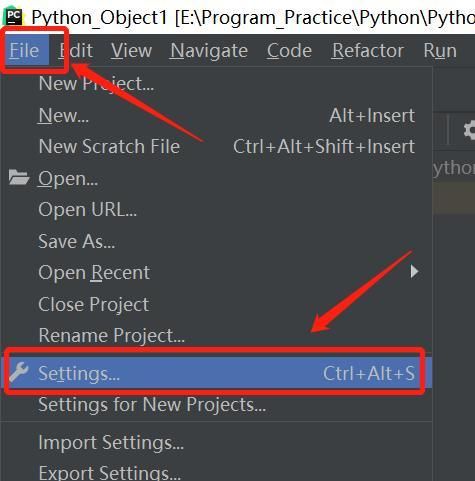Open the View menu
The width and height of the screenshot is (475, 481).
pyautogui.click(x=131, y=51)
